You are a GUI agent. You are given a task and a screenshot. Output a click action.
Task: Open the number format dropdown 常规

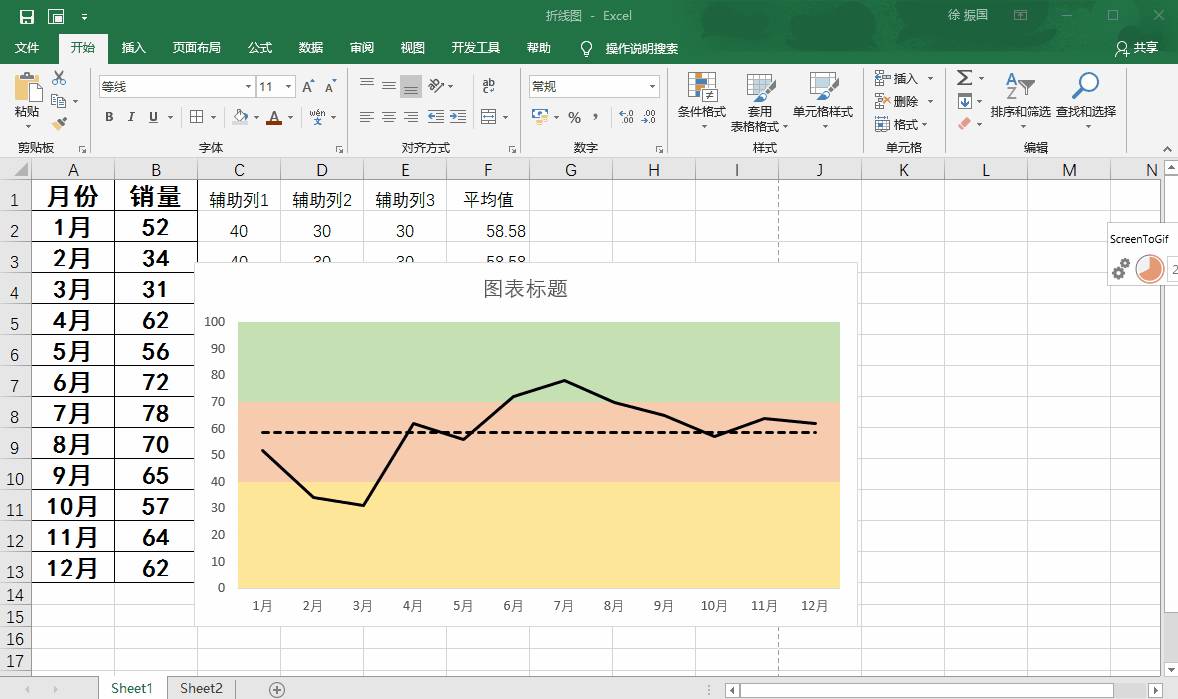click(652, 86)
